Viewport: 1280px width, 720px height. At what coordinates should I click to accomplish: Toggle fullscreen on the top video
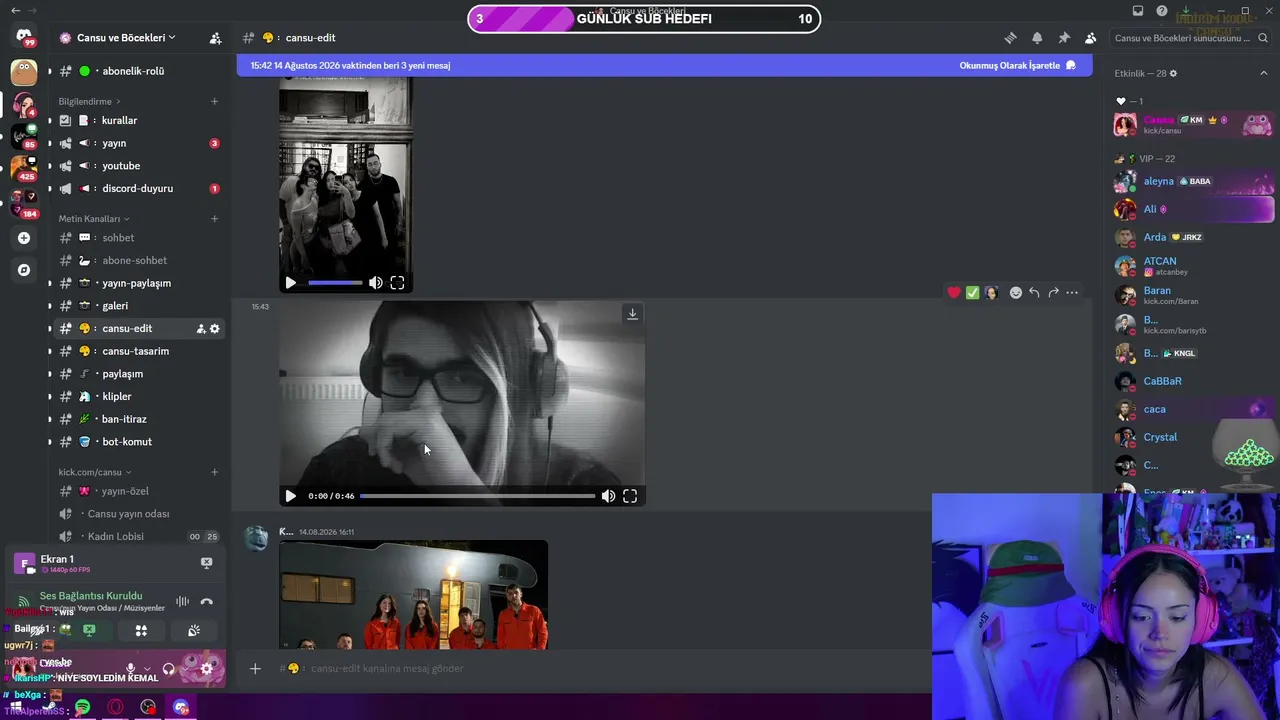point(397,283)
